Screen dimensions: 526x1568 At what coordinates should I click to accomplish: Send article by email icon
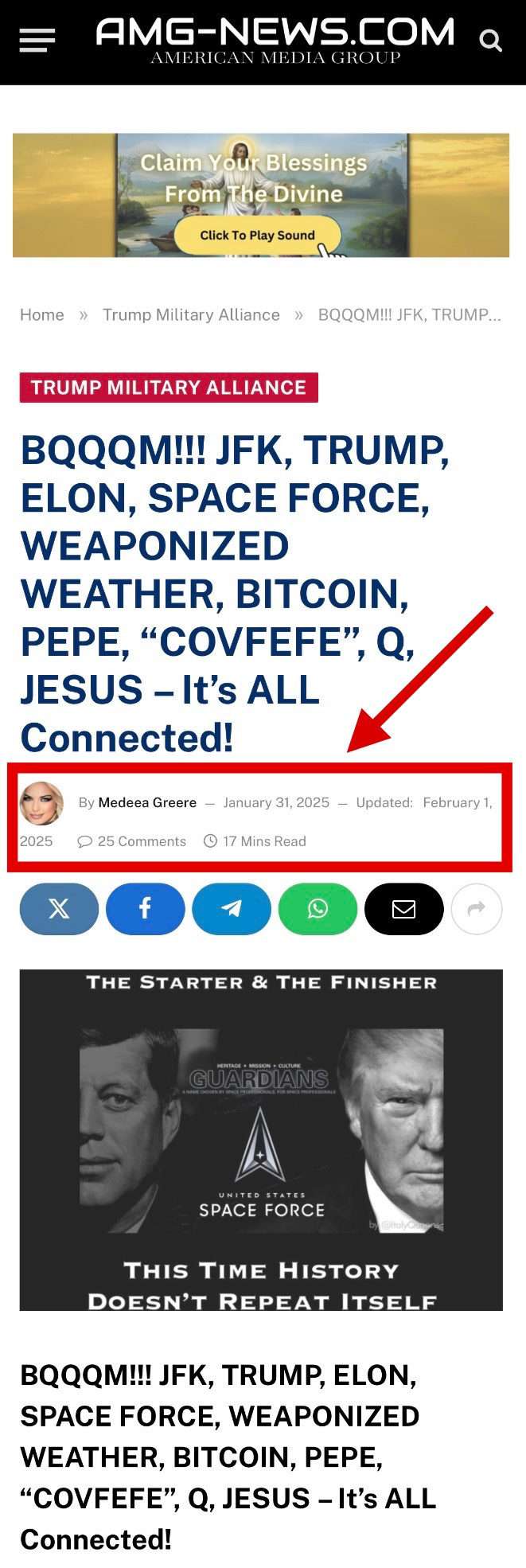tap(403, 909)
